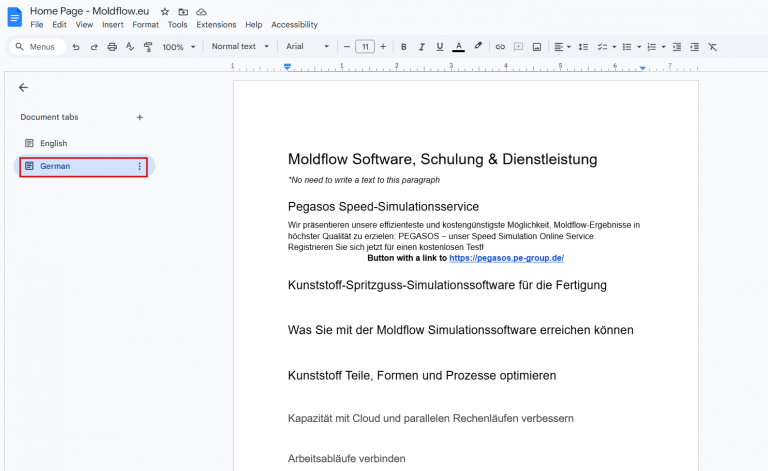
Task: Open the Format menu
Action: [x=145, y=24]
